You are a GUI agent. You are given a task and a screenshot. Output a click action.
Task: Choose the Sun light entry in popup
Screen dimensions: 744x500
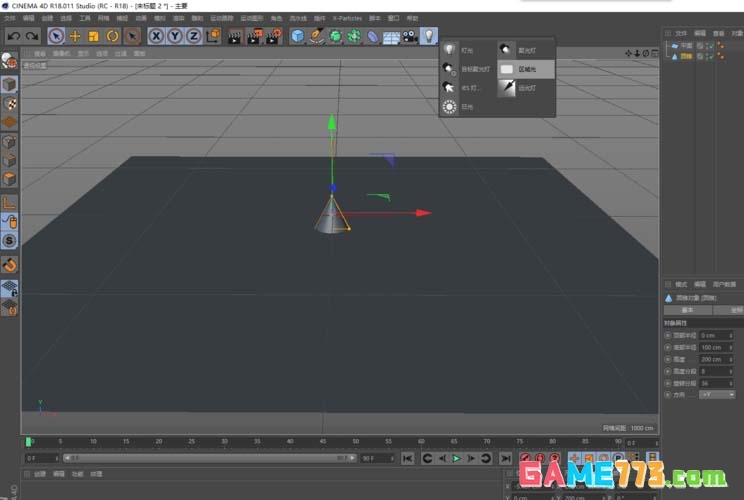tap(468, 107)
